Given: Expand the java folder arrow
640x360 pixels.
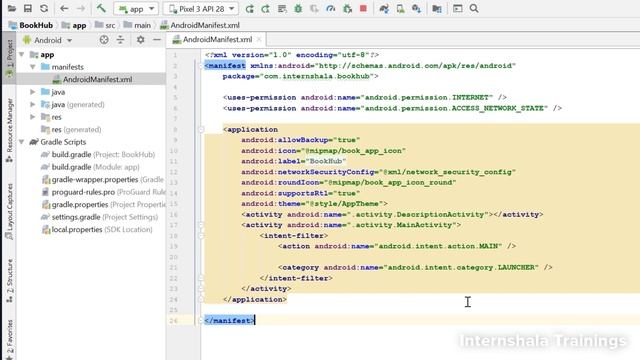Looking at the screenshot, I should coord(33,92).
